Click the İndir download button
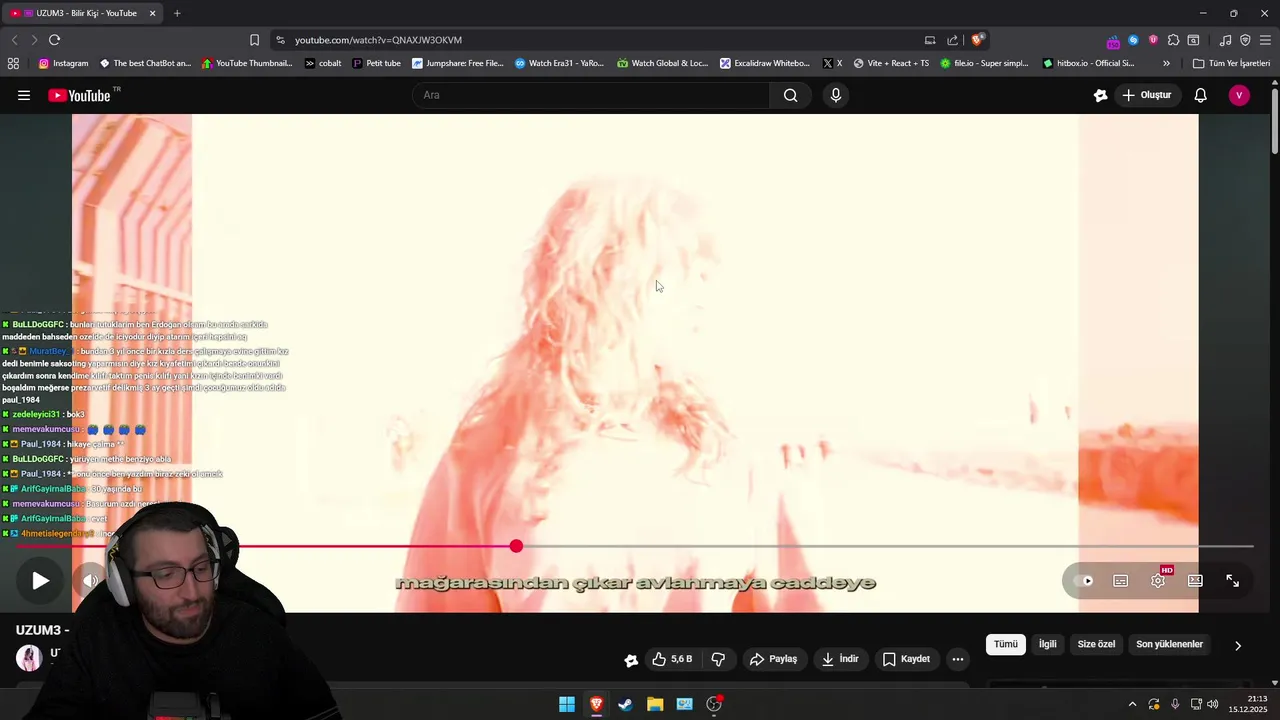The width and height of the screenshot is (1280, 720). click(x=840, y=659)
